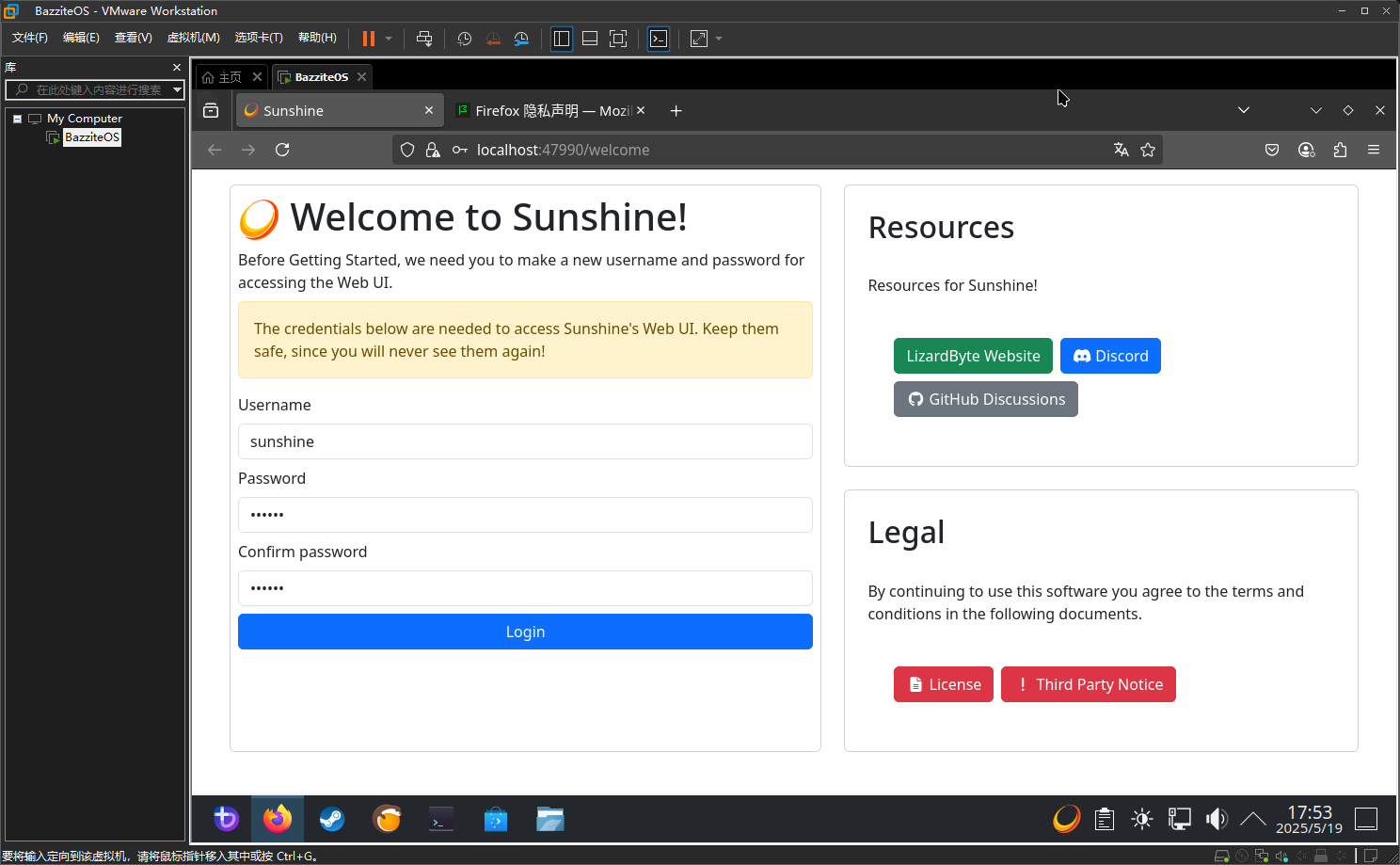Image resolution: width=1400 pixels, height=865 pixels.
Task: Select BazziteOS in the library tree
Action: [92, 137]
